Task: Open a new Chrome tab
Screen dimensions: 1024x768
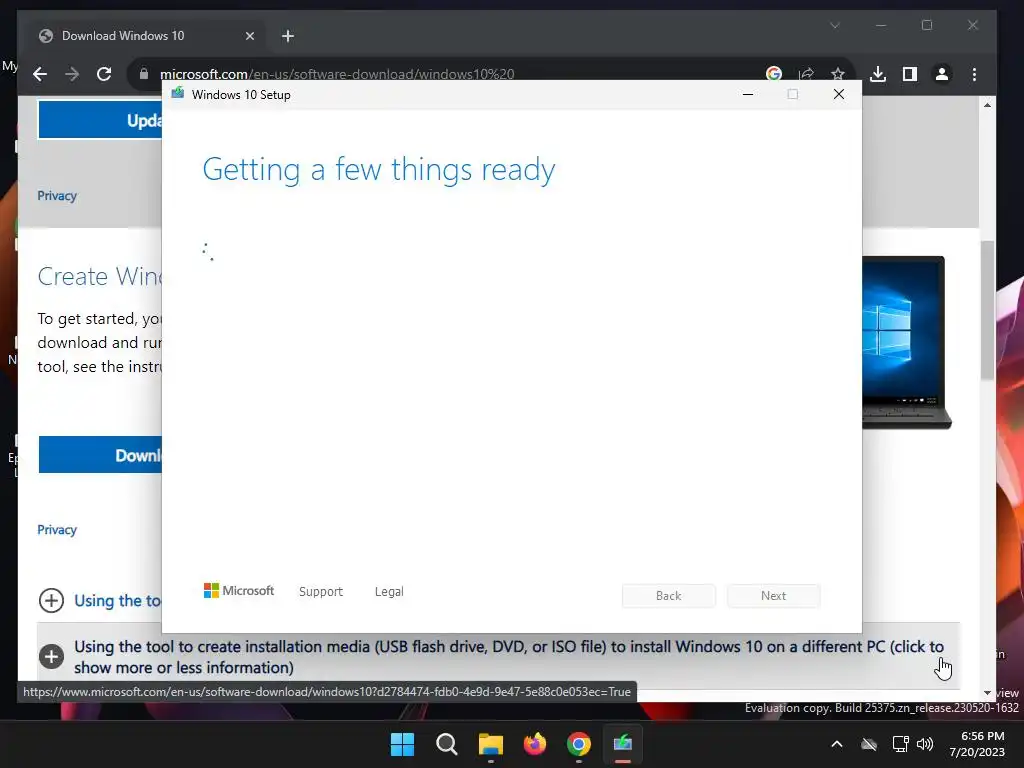Action: (288, 36)
